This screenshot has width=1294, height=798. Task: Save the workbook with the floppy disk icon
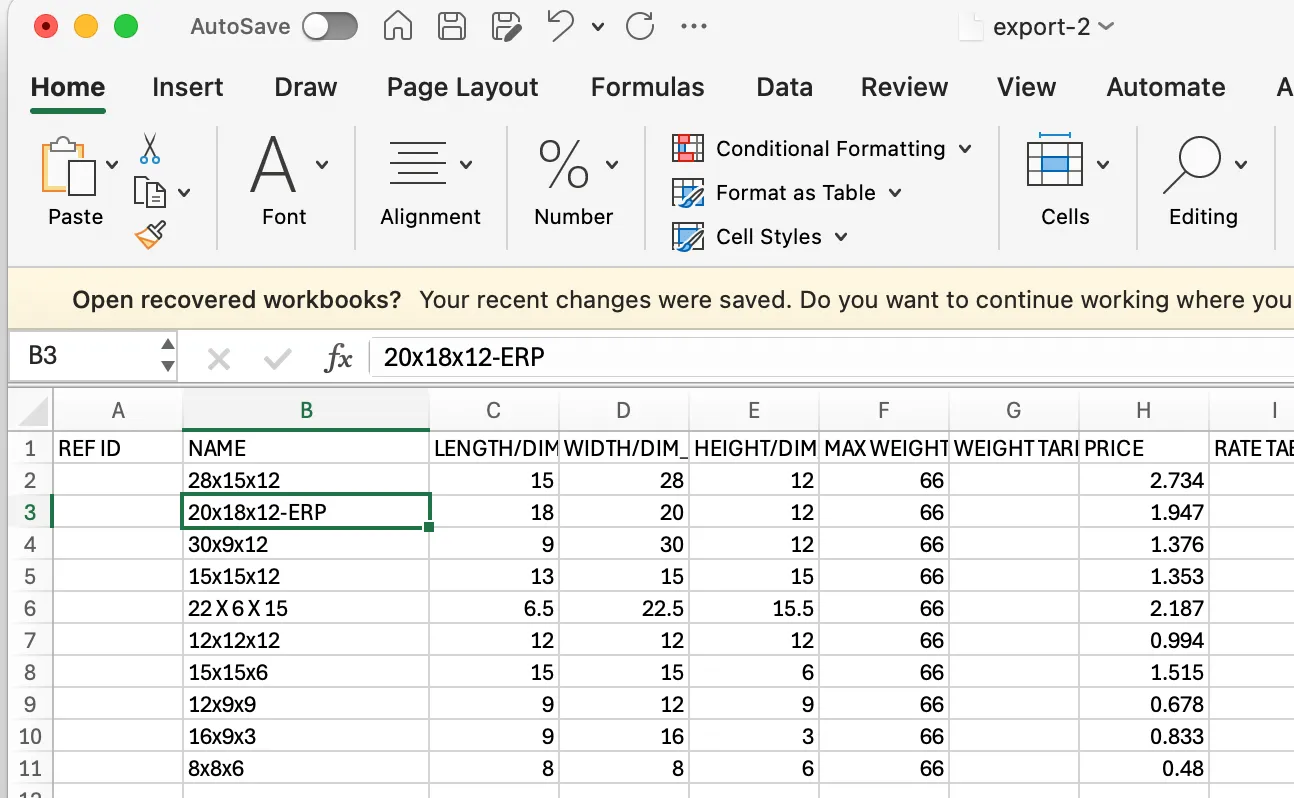point(453,27)
